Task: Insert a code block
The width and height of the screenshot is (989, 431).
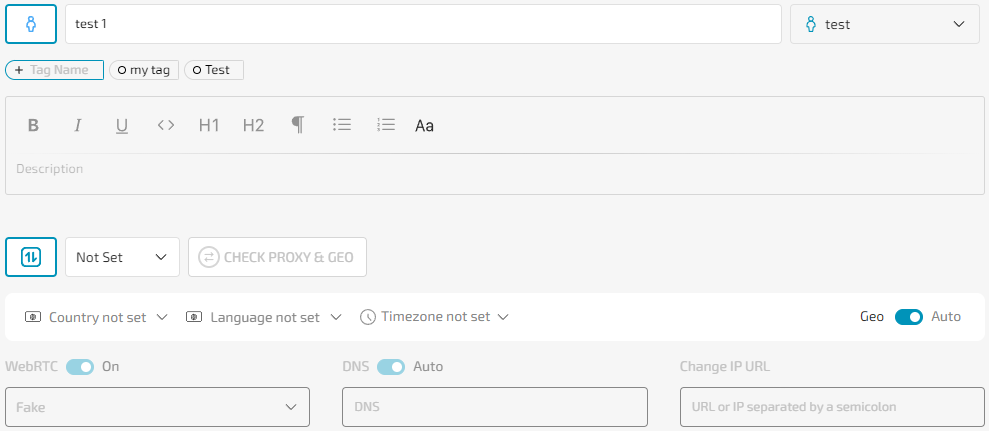Action: (x=166, y=126)
